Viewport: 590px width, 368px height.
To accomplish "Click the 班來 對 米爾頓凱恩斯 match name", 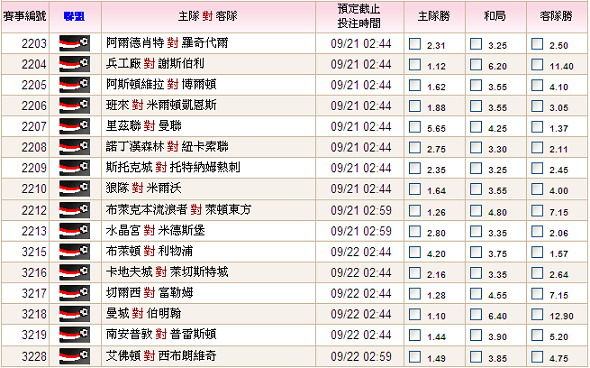I will coord(161,105).
